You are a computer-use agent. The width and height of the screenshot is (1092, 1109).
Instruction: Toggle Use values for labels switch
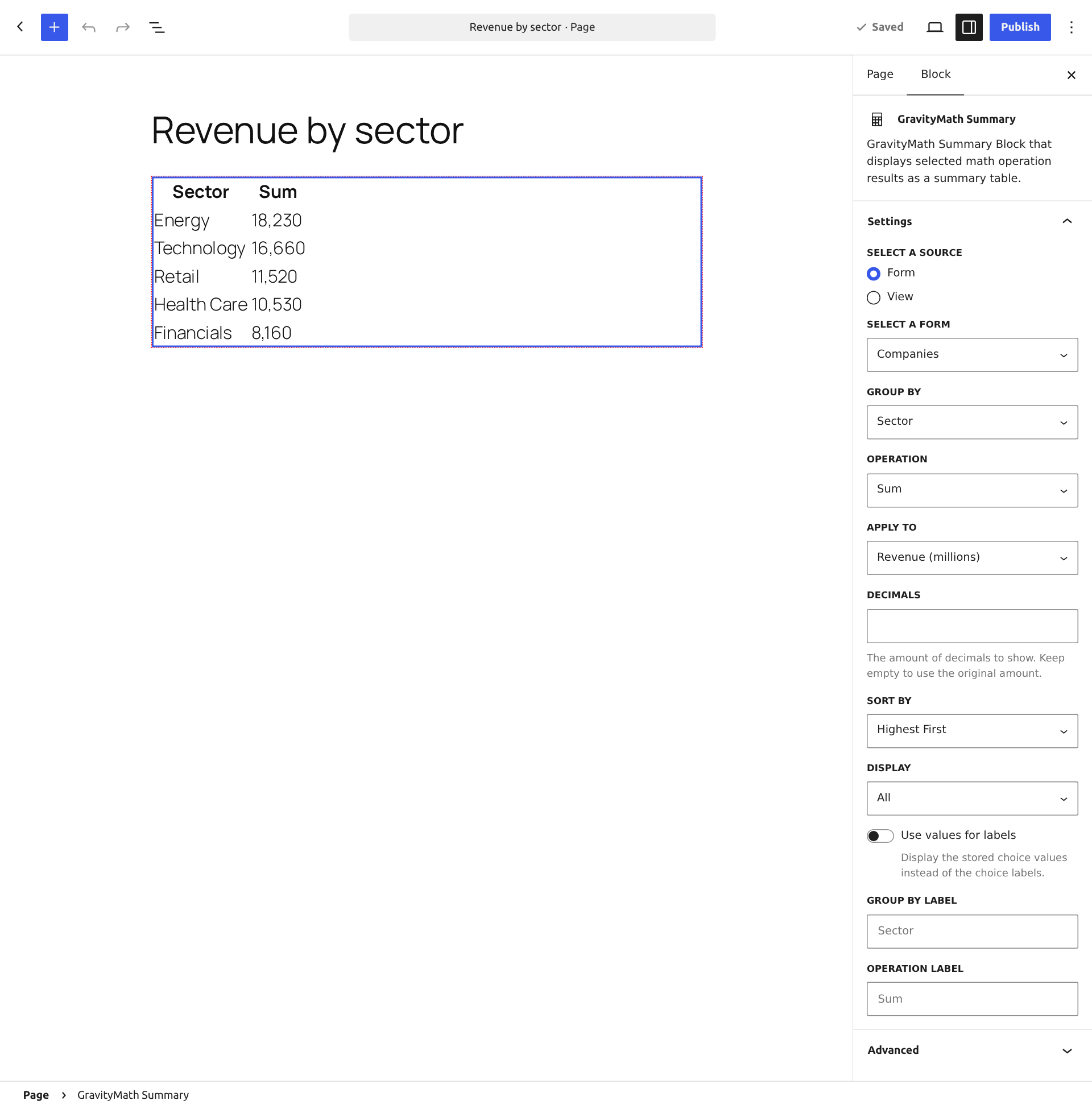(x=880, y=835)
